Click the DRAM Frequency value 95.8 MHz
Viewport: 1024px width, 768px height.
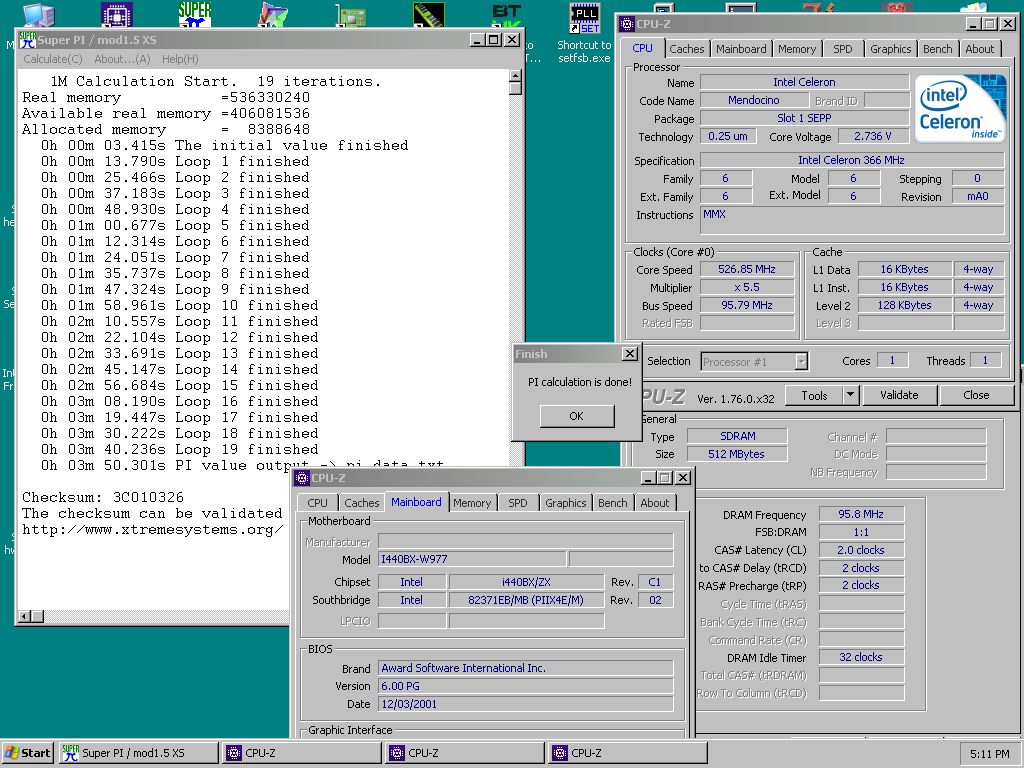point(861,514)
